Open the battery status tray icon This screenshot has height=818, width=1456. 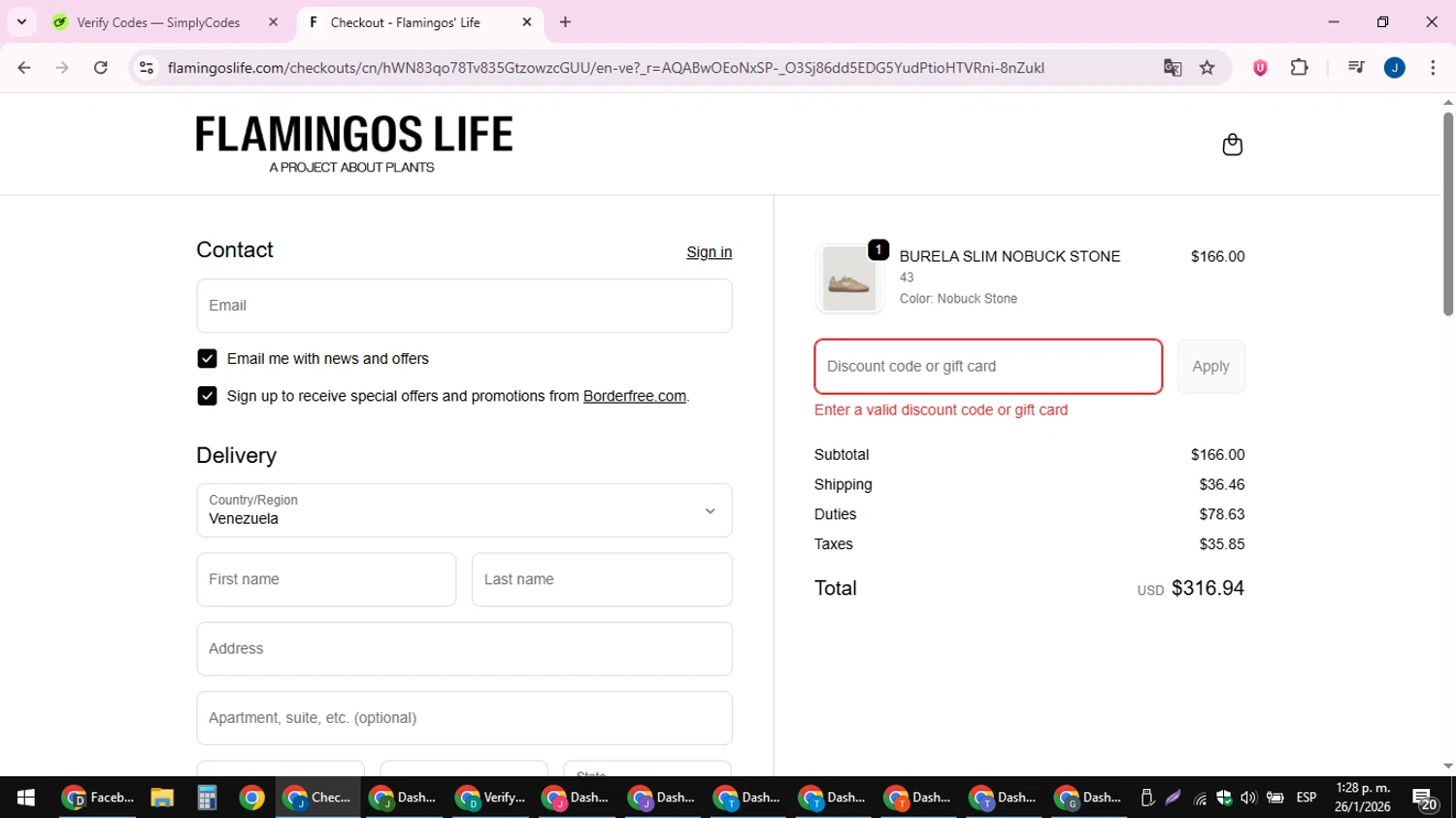tap(1275, 798)
